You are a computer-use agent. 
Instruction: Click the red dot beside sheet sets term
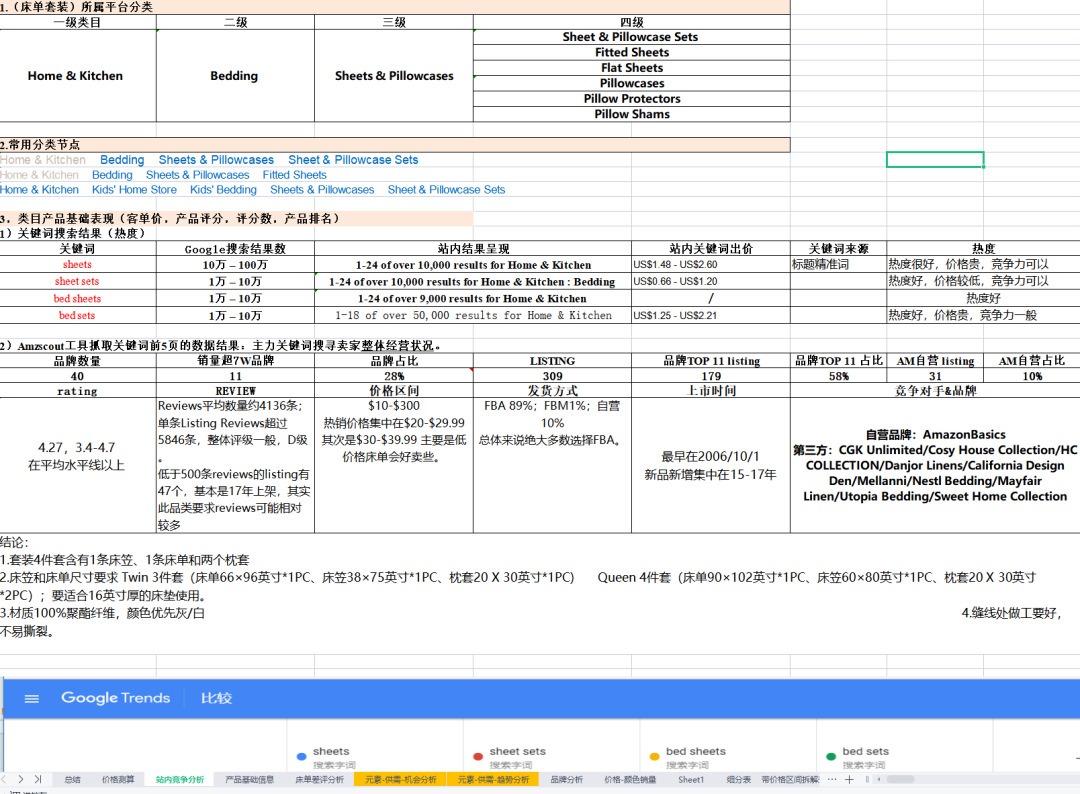478,756
